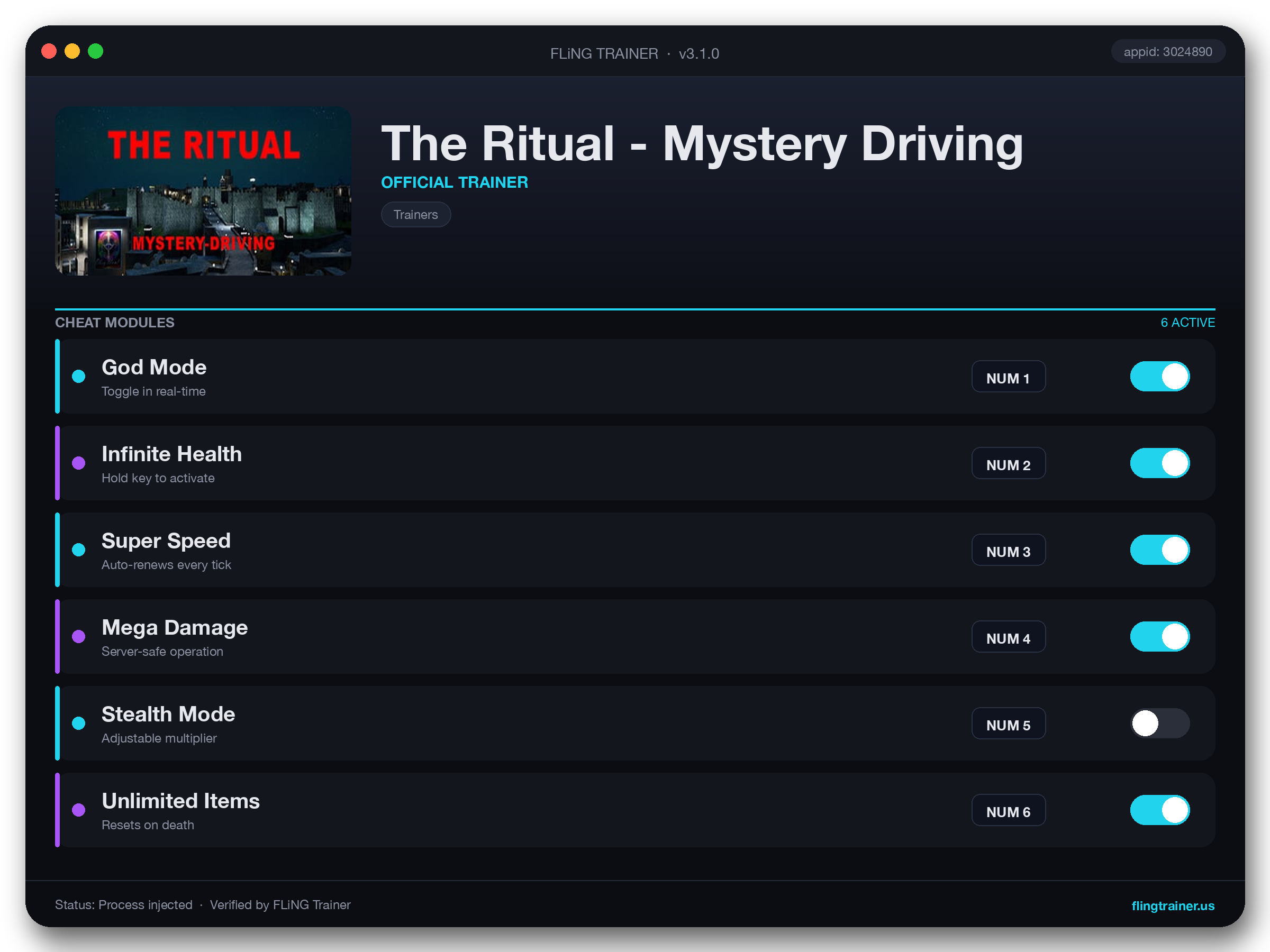Click the Infinite Health purple status dot
The image size is (1270, 952).
[x=79, y=463]
